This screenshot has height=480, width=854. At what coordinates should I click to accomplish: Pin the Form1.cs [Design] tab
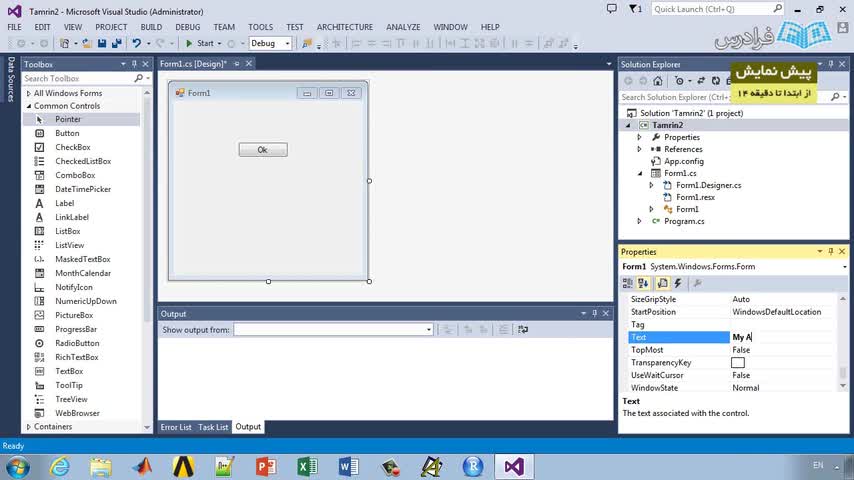236,64
